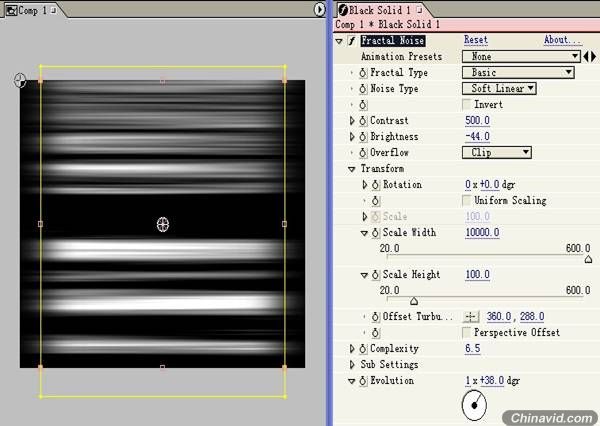
Task: Select the previous animation preset arrow
Action: [x=585, y=57]
